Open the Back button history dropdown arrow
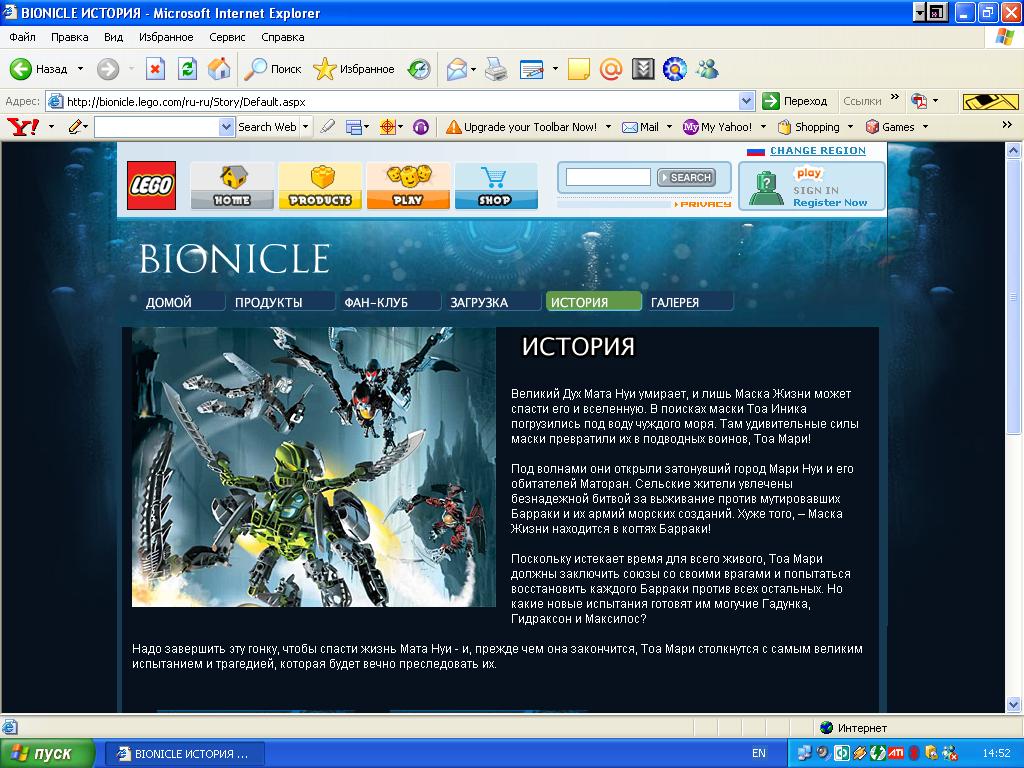This screenshot has height=768, width=1024. 80,69
